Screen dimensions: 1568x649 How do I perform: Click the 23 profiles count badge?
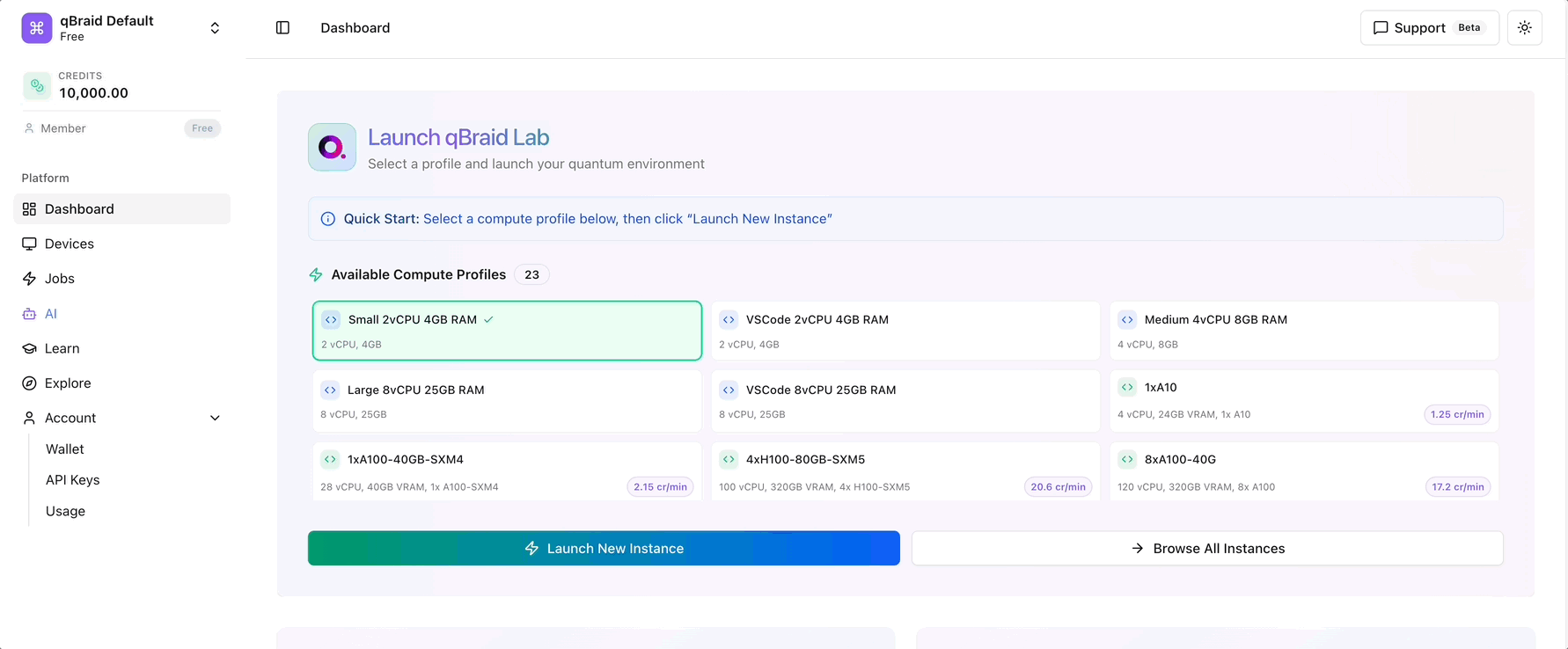pyautogui.click(x=531, y=275)
